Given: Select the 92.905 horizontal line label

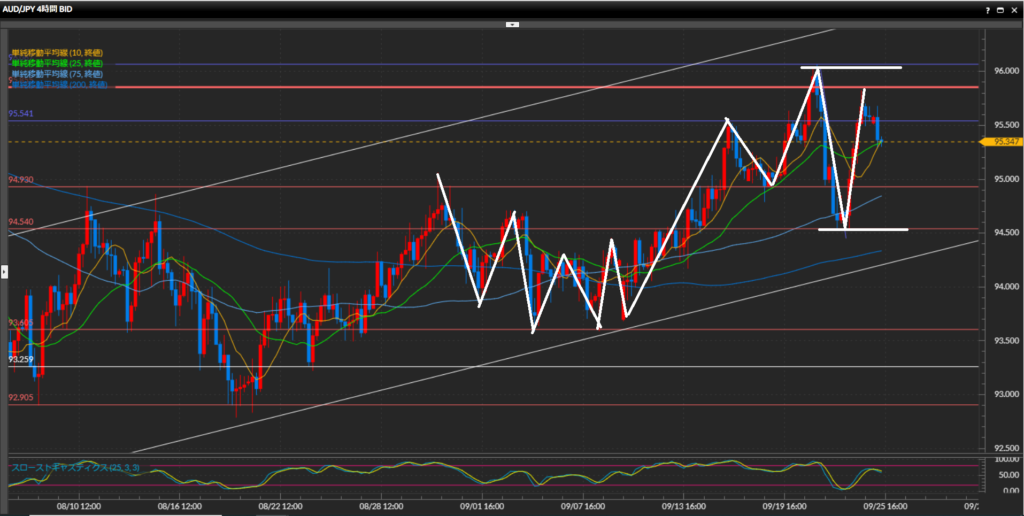Looking at the screenshot, I should [x=21, y=397].
